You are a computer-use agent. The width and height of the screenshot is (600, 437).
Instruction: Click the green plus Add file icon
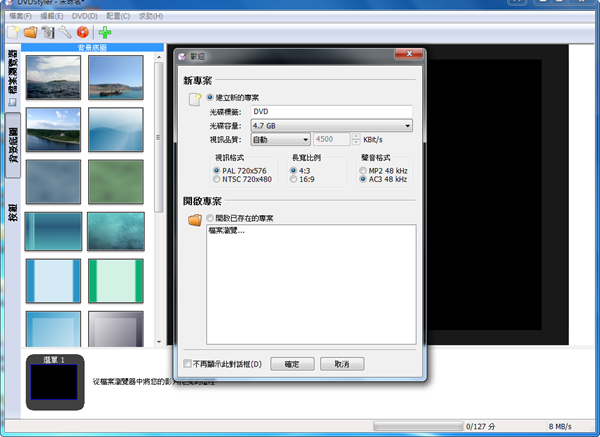pyautogui.click(x=105, y=33)
